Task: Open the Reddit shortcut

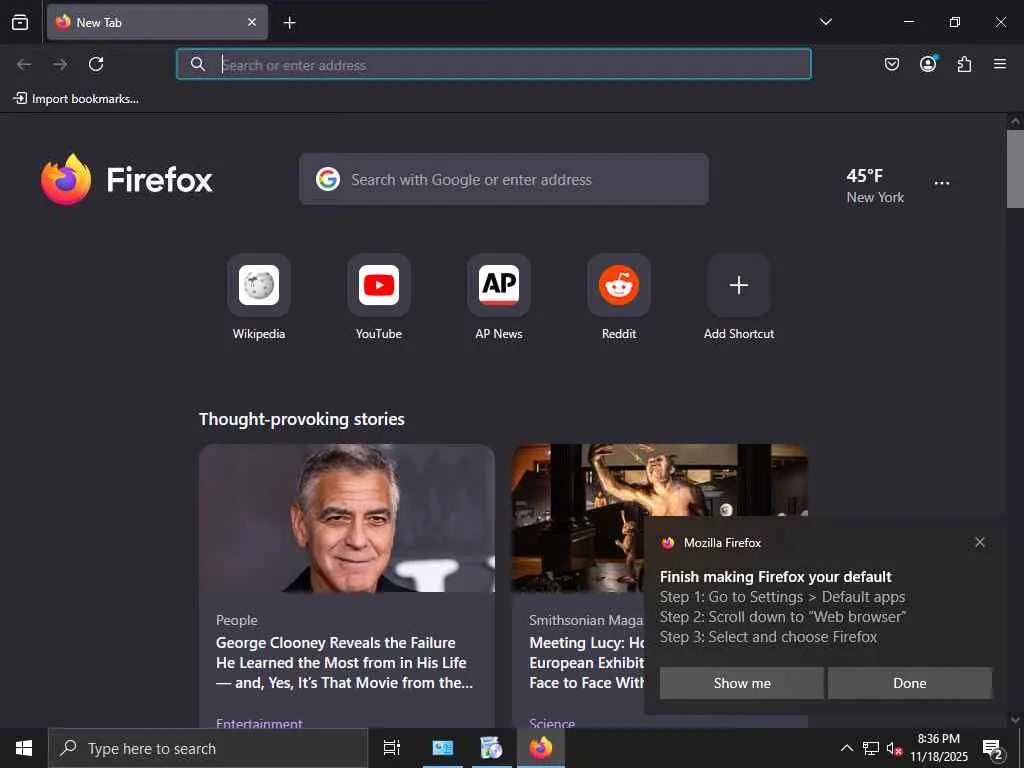Action: [x=619, y=297]
